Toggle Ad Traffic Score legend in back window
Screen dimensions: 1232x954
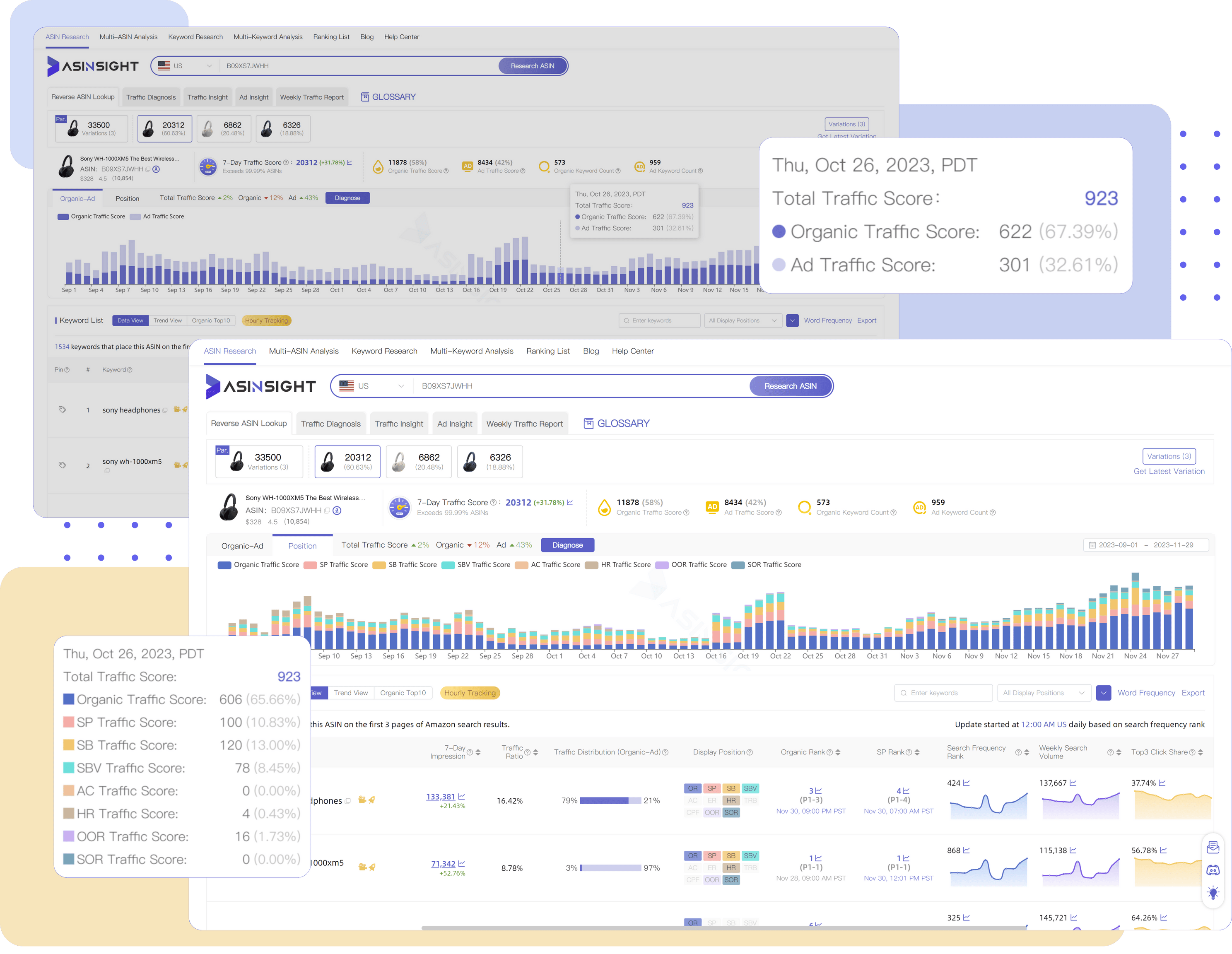(x=157, y=217)
